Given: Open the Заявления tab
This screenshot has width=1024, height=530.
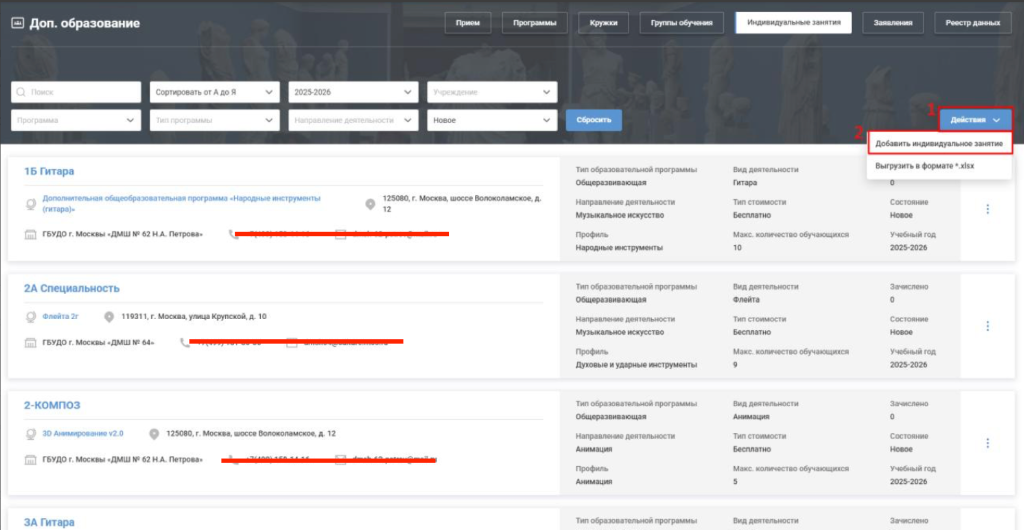Looking at the screenshot, I should (892, 23).
